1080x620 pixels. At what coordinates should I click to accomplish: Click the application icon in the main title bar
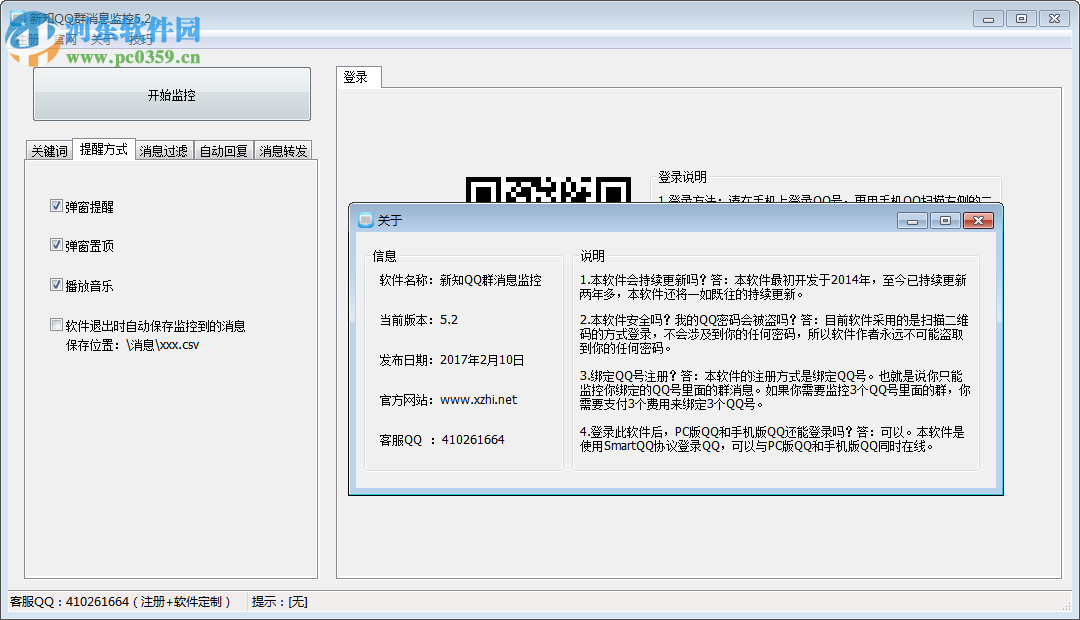16,17
